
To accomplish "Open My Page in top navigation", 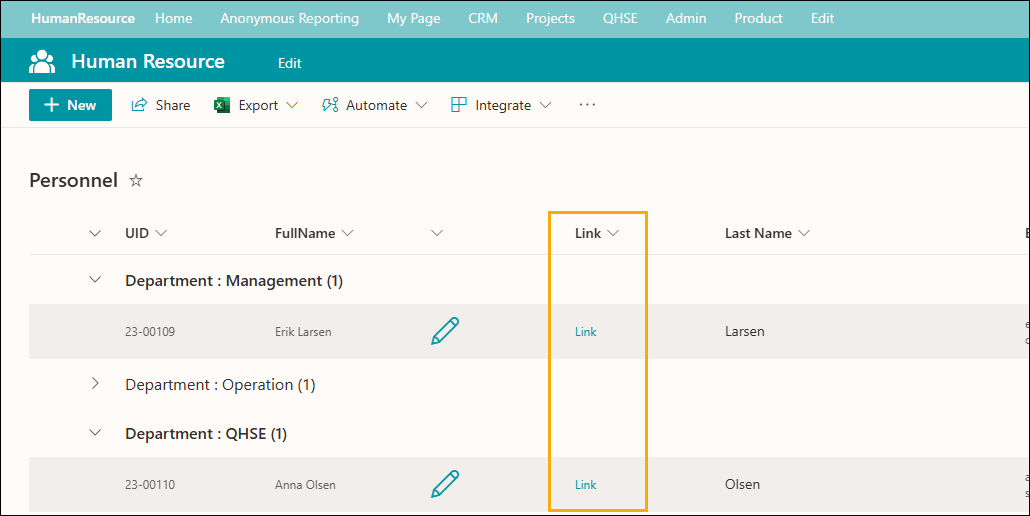I will (x=414, y=18).
